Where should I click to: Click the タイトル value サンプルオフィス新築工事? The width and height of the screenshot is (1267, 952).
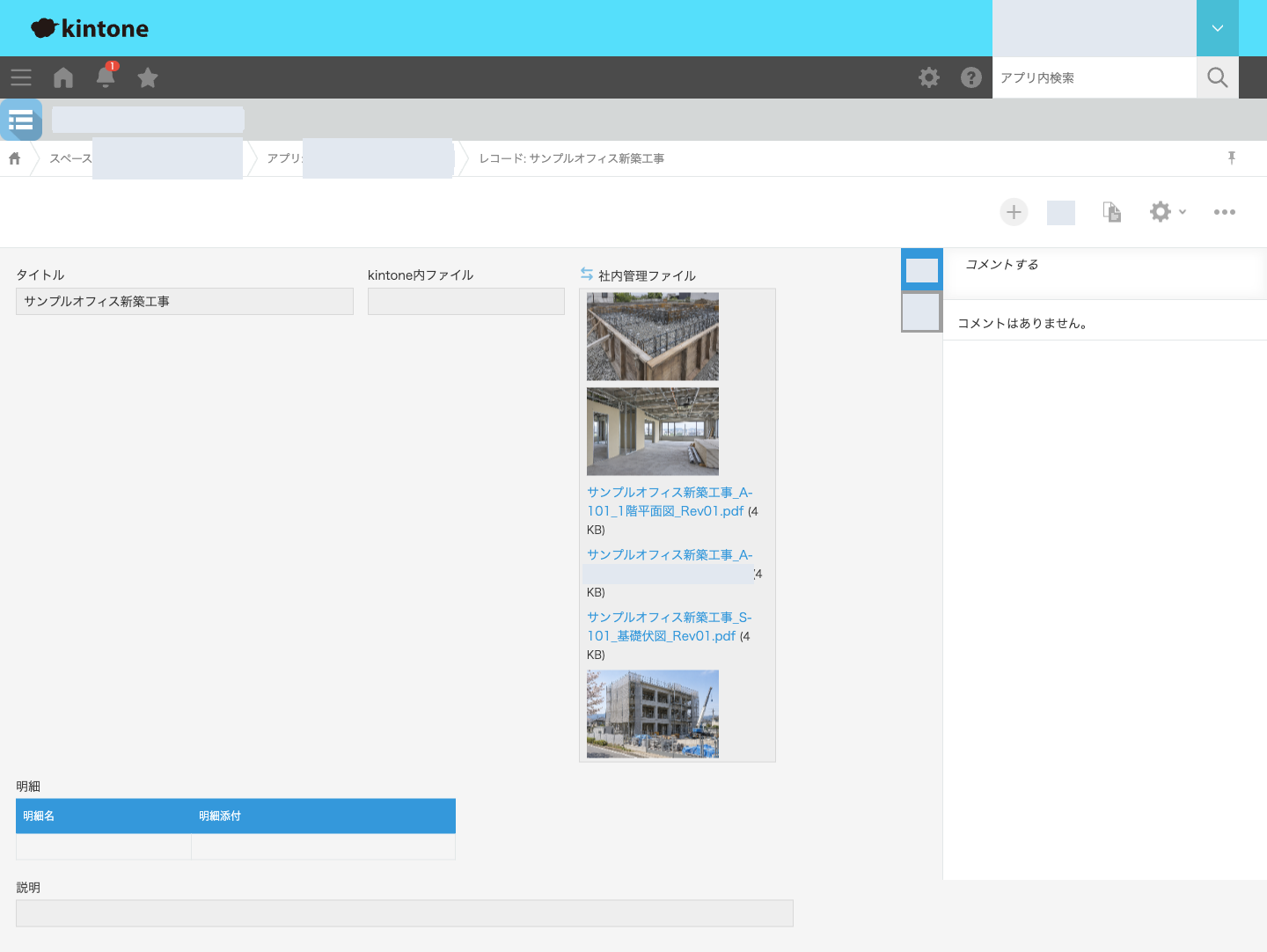[x=97, y=302]
